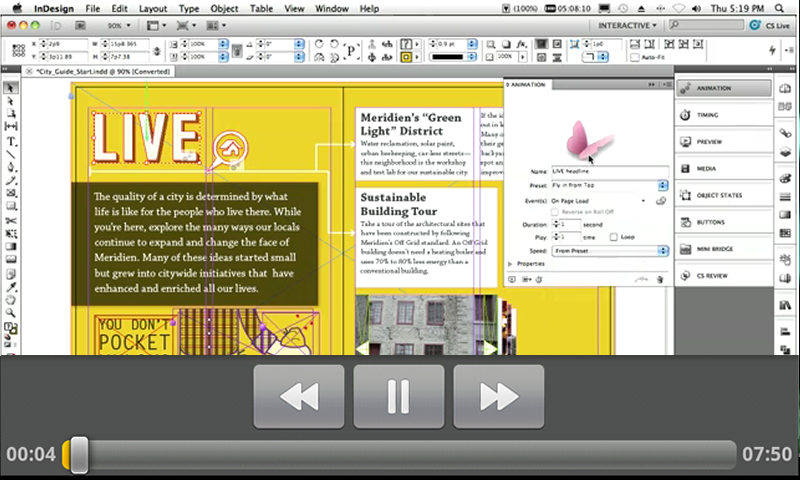The height and width of the screenshot is (480, 800).
Task: Choose the black arrow Selection tool
Action: [x=10, y=88]
